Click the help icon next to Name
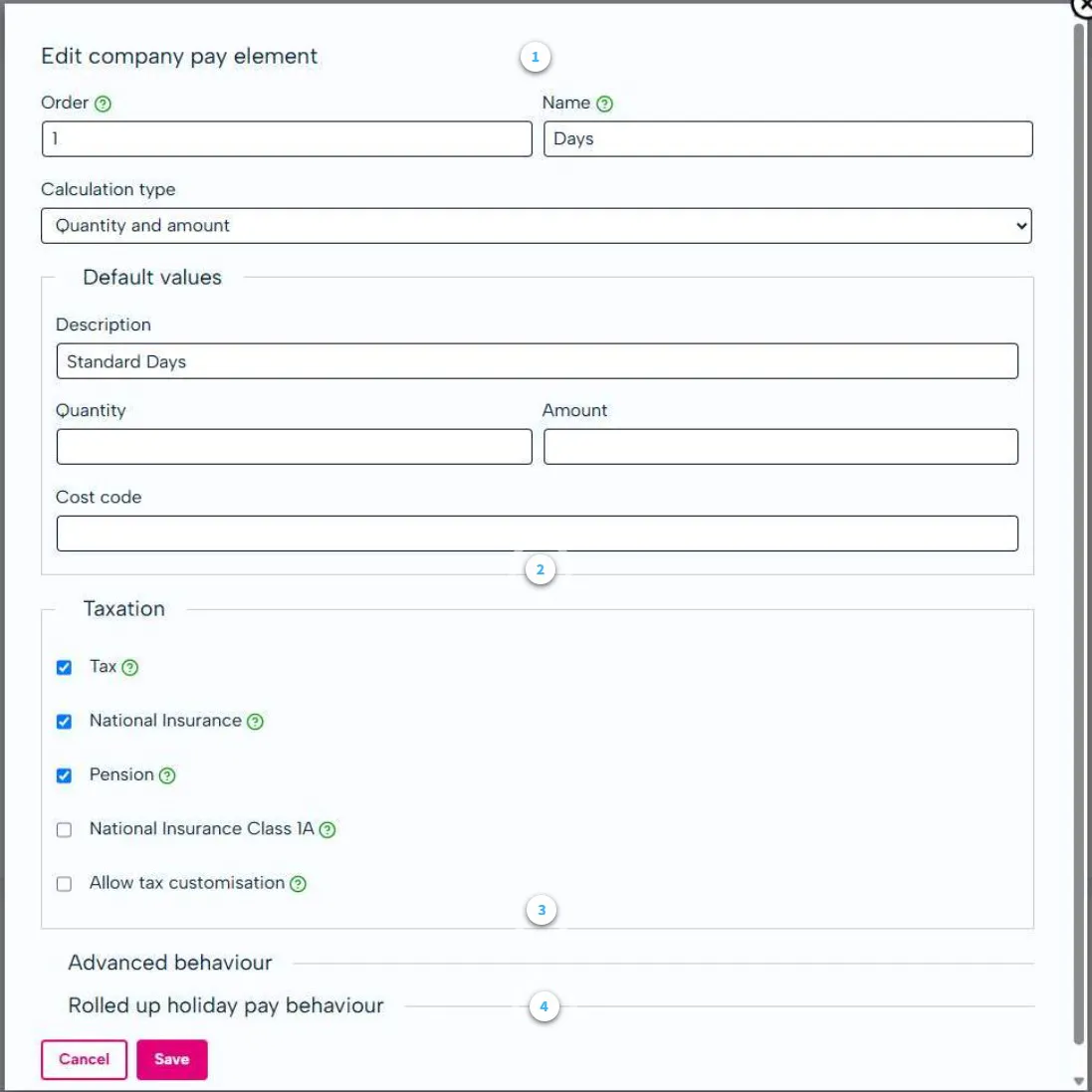Screen dimensions: 1092x1092 coord(604,104)
